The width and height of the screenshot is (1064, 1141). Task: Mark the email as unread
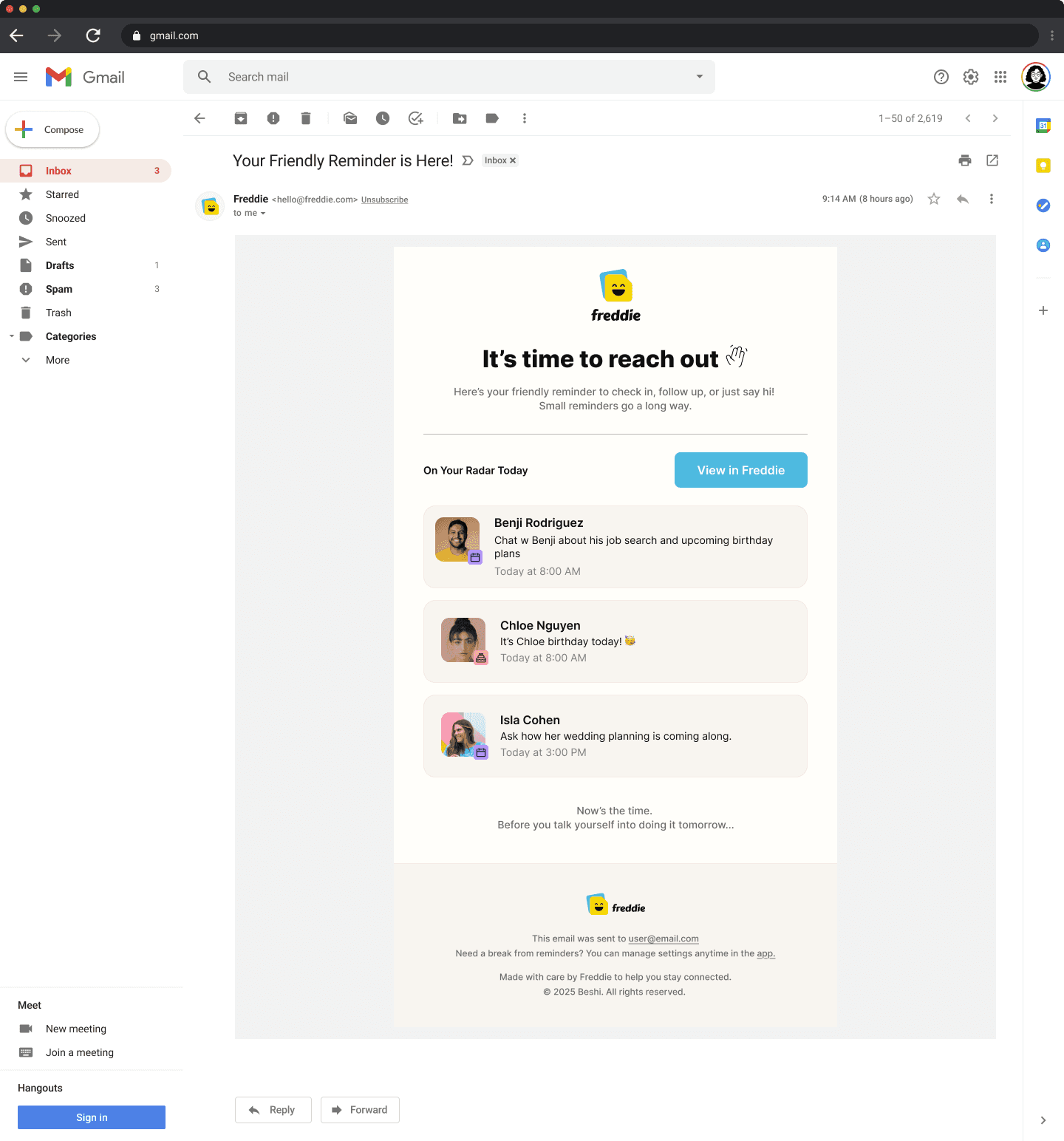[x=350, y=118]
